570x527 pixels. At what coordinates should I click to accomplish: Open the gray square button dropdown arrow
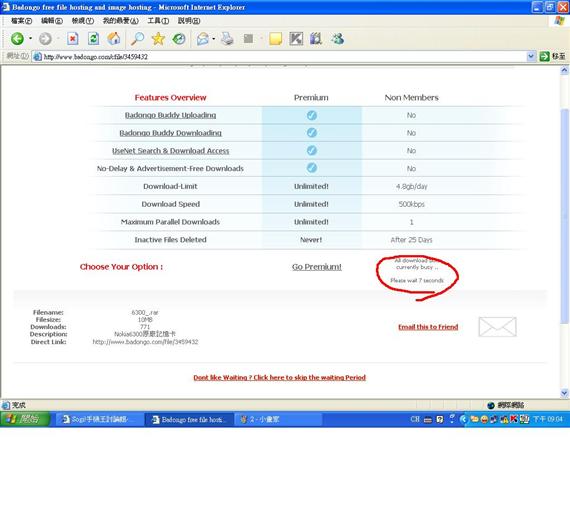261,39
